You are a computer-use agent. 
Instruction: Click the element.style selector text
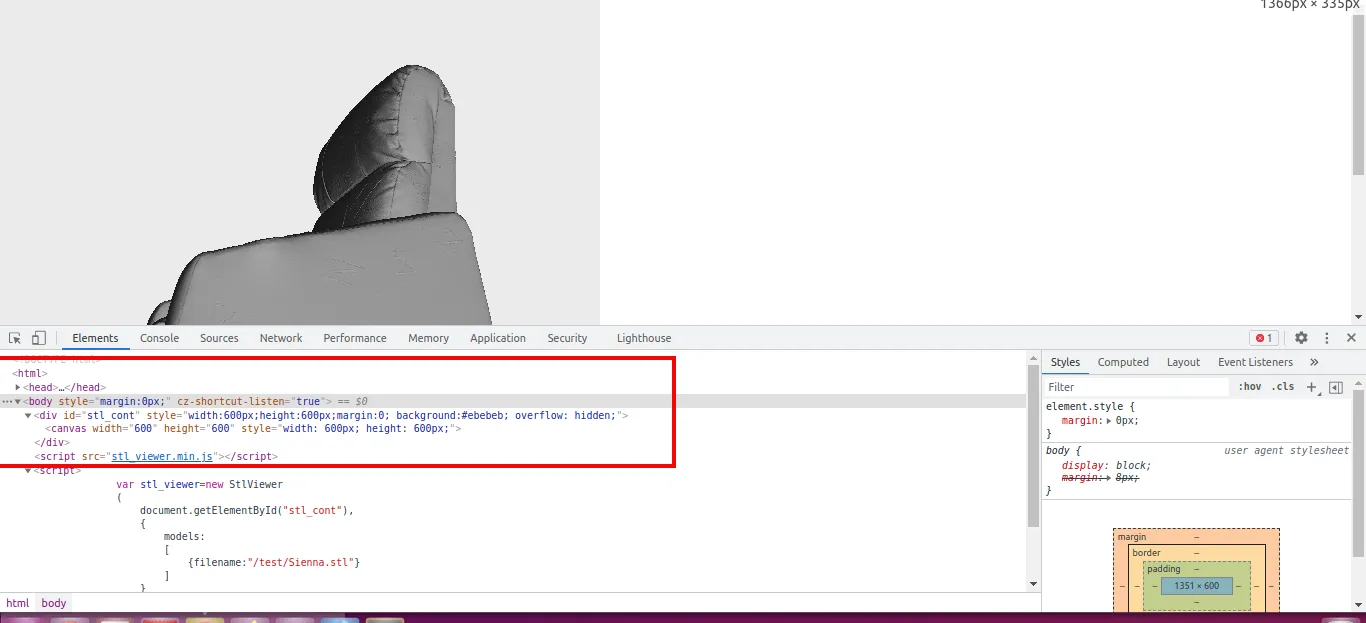coord(1086,406)
